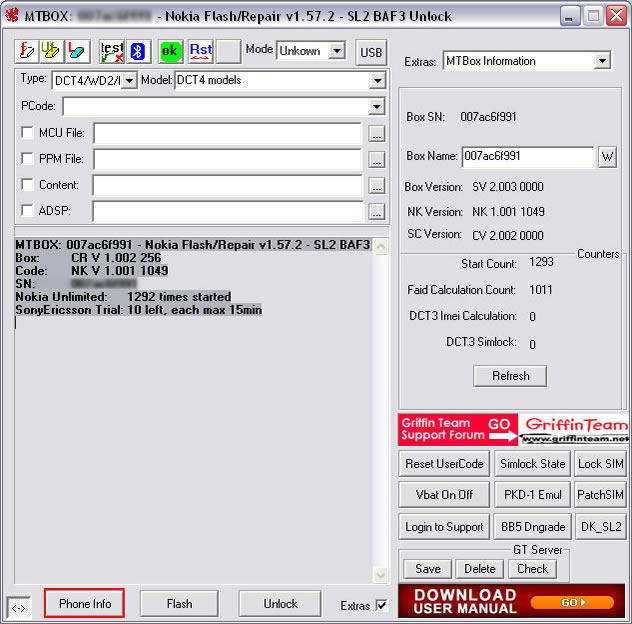Click Box SN value 007ac6f991
Screen dimensions: 632x624
[488, 117]
